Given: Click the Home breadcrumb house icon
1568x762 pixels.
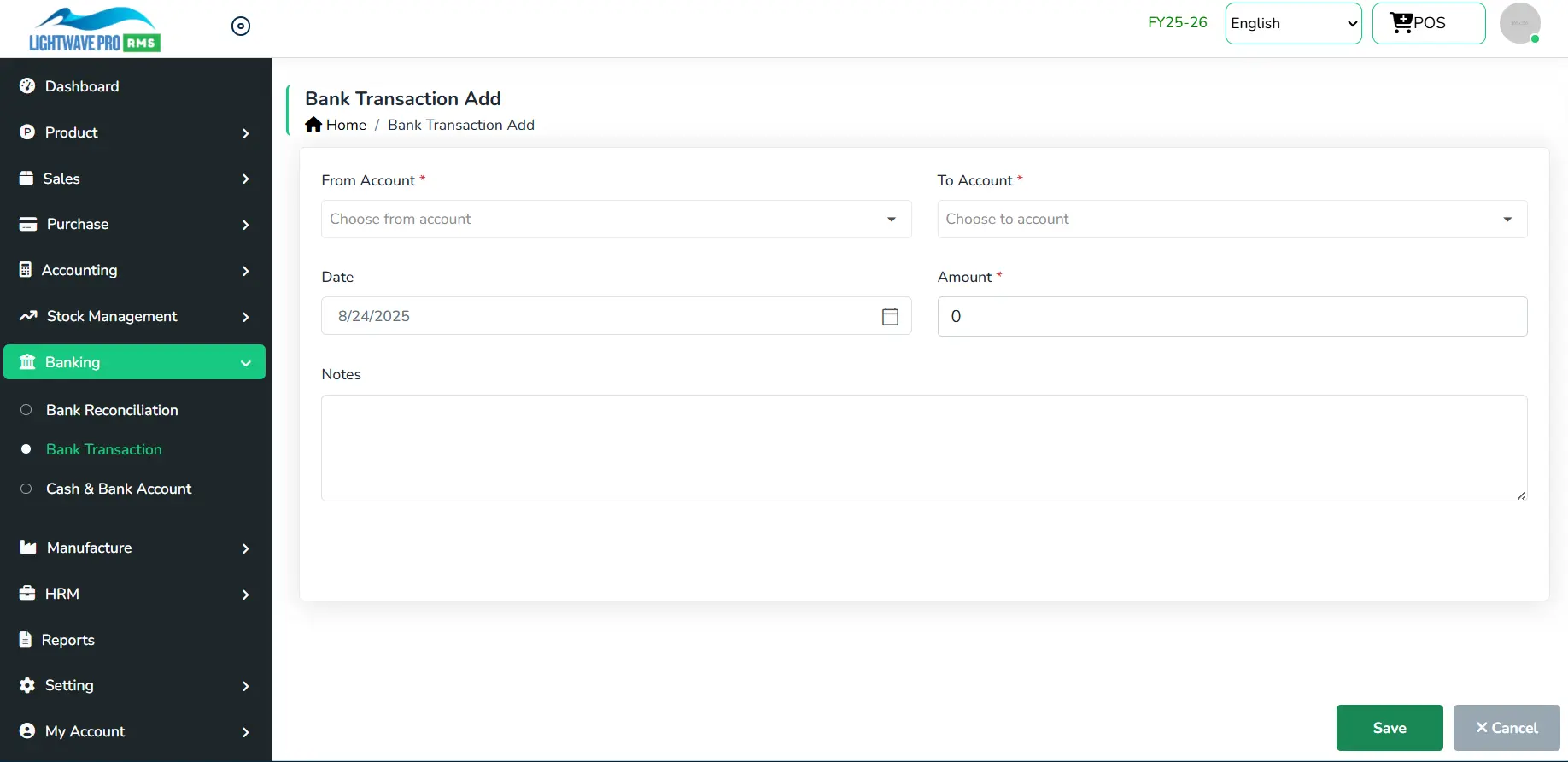Looking at the screenshot, I should [x=313, y=125].
